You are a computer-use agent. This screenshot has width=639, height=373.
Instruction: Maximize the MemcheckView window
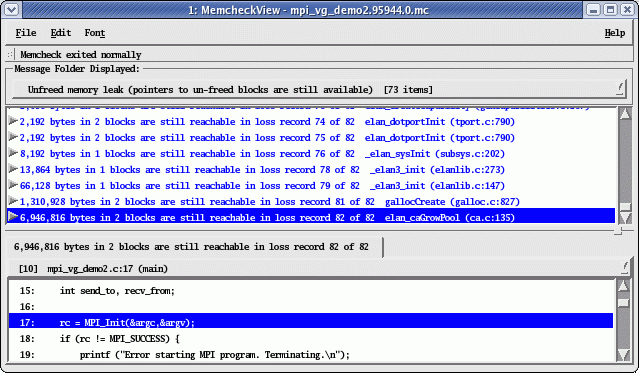(610, 10)
